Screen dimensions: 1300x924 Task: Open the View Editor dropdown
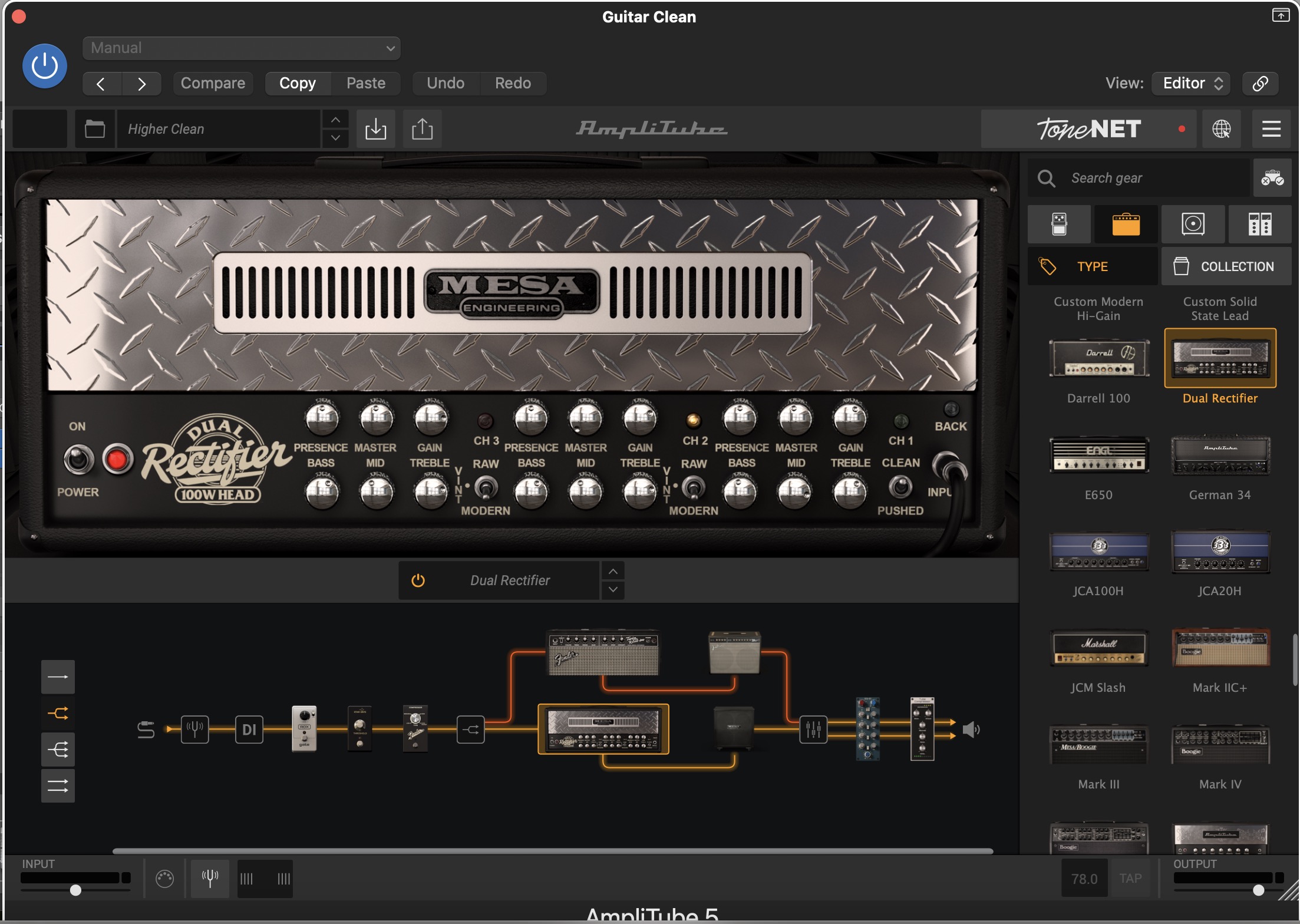[x=1191, y=84]
